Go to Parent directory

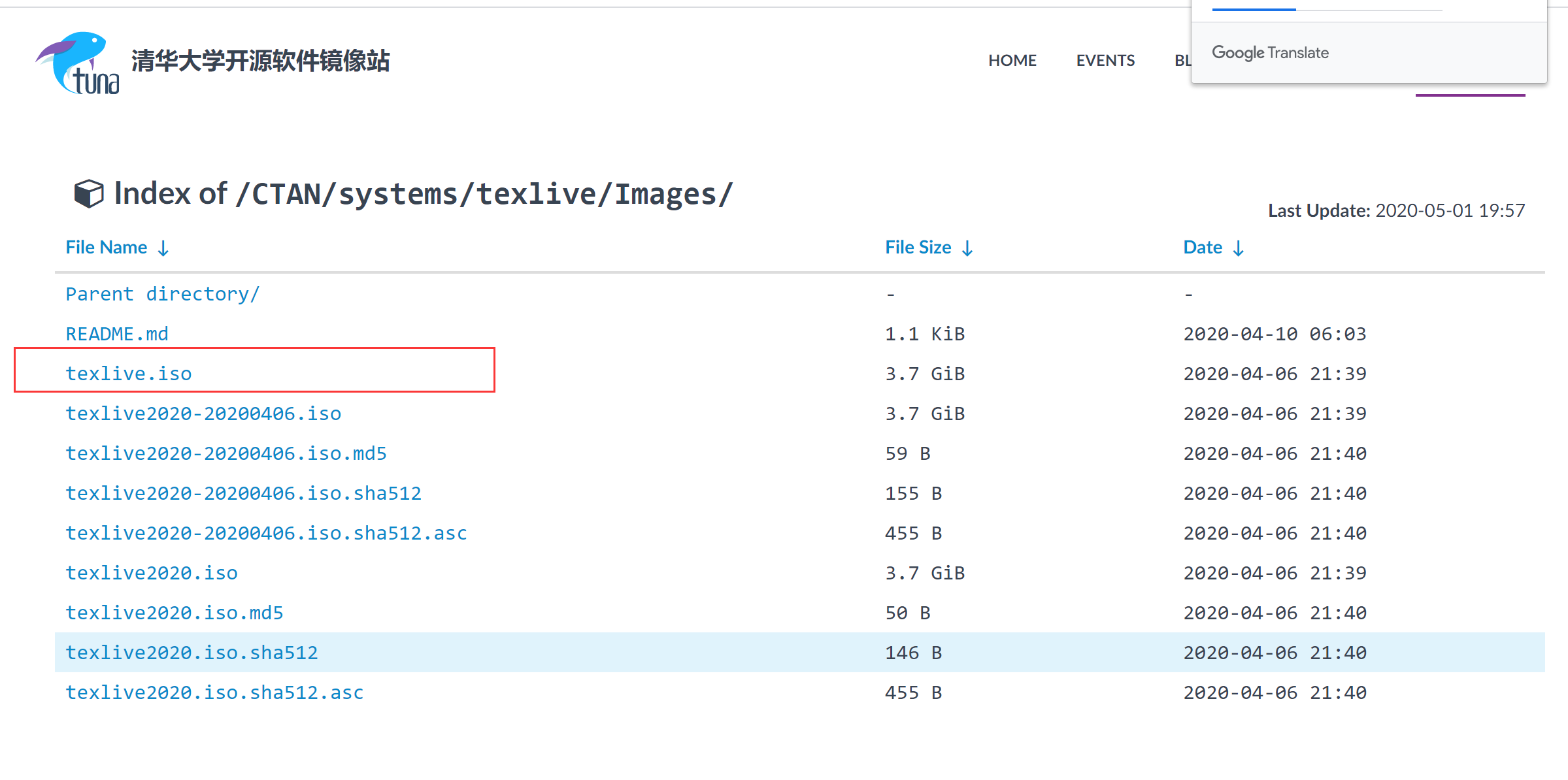[162, 294]
